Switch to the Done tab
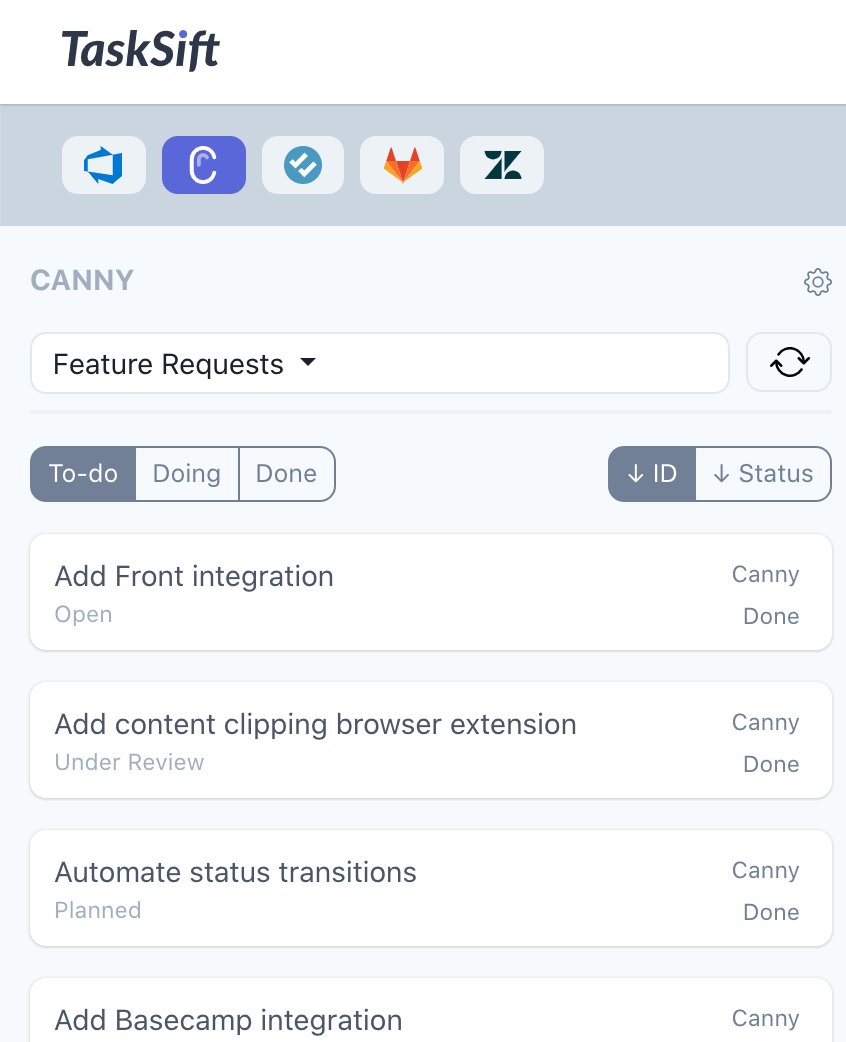Viewport: 846px width, 1042px height. click(x=286, y=474)
